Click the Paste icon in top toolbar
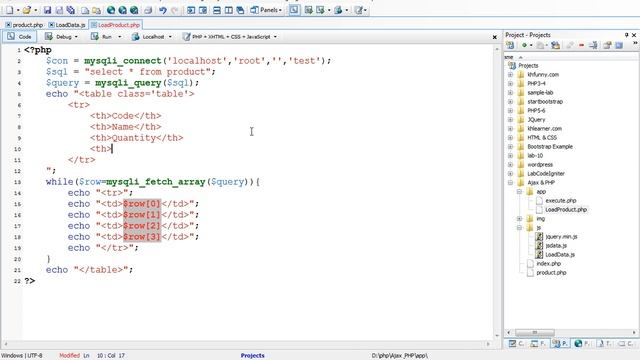 point(96,10)
